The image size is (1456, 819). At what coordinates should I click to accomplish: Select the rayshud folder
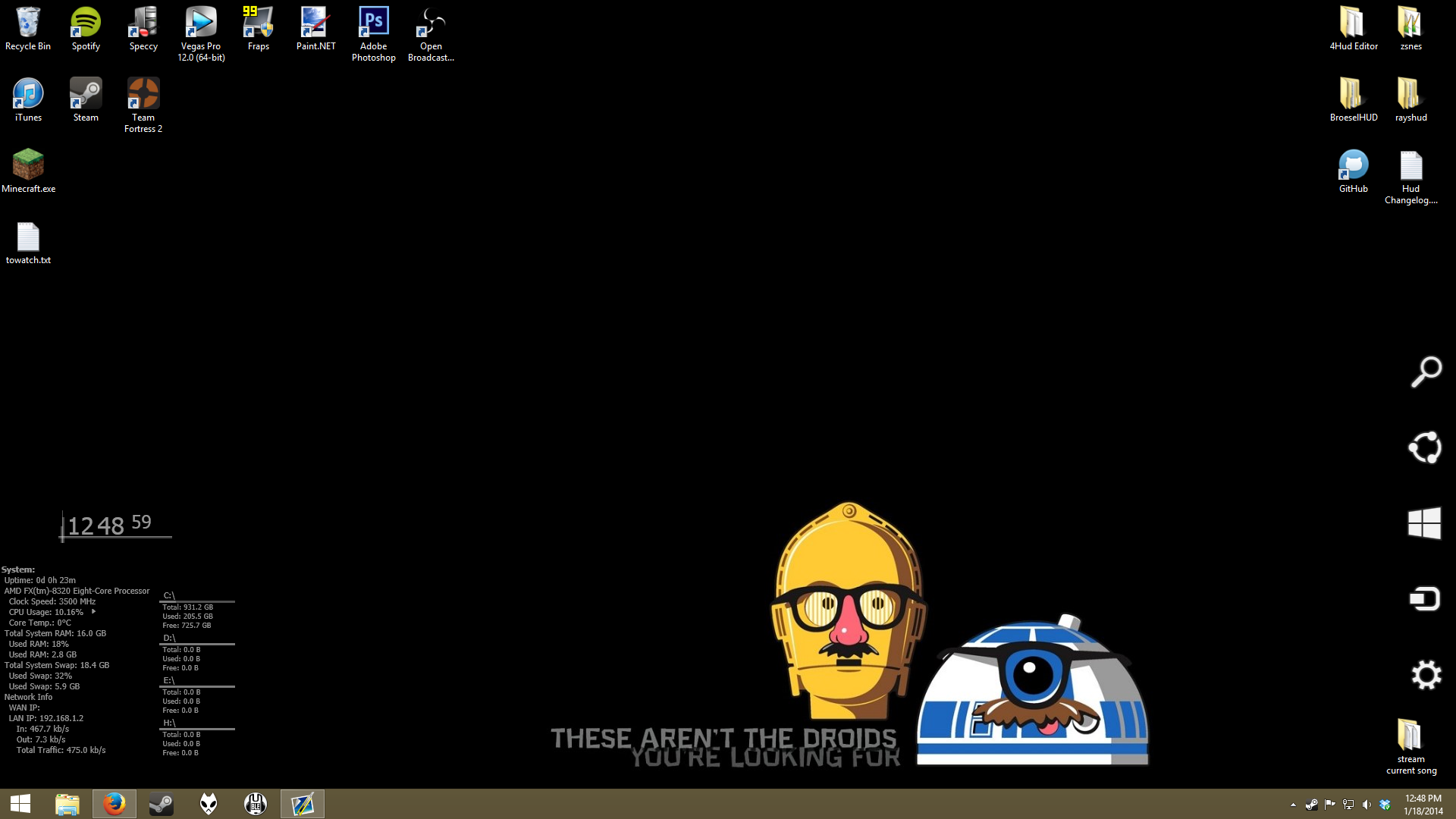pyautogui.click(x=1411, y=99)
